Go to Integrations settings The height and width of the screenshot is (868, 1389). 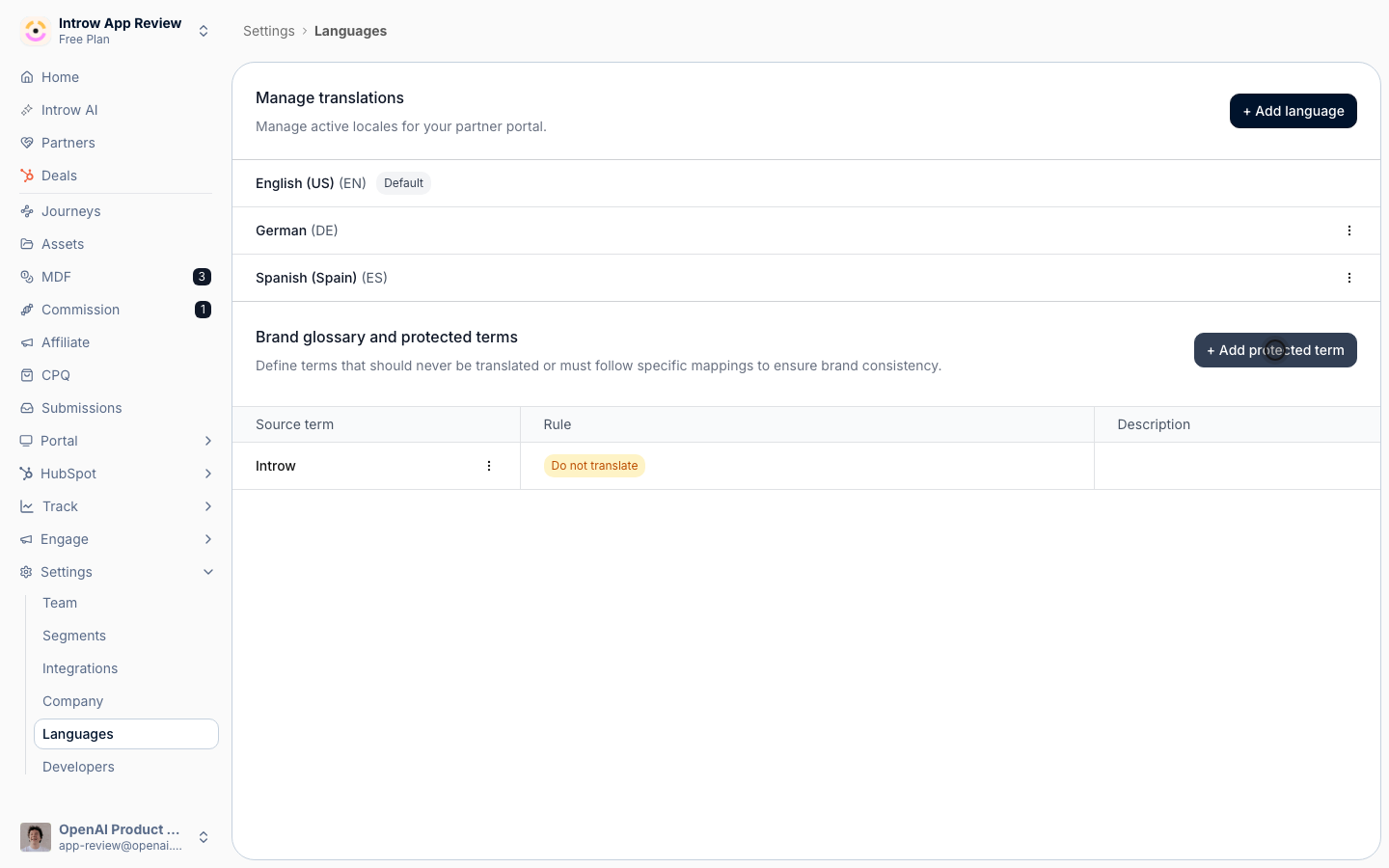pyautogui.click(x=80, y=668)
